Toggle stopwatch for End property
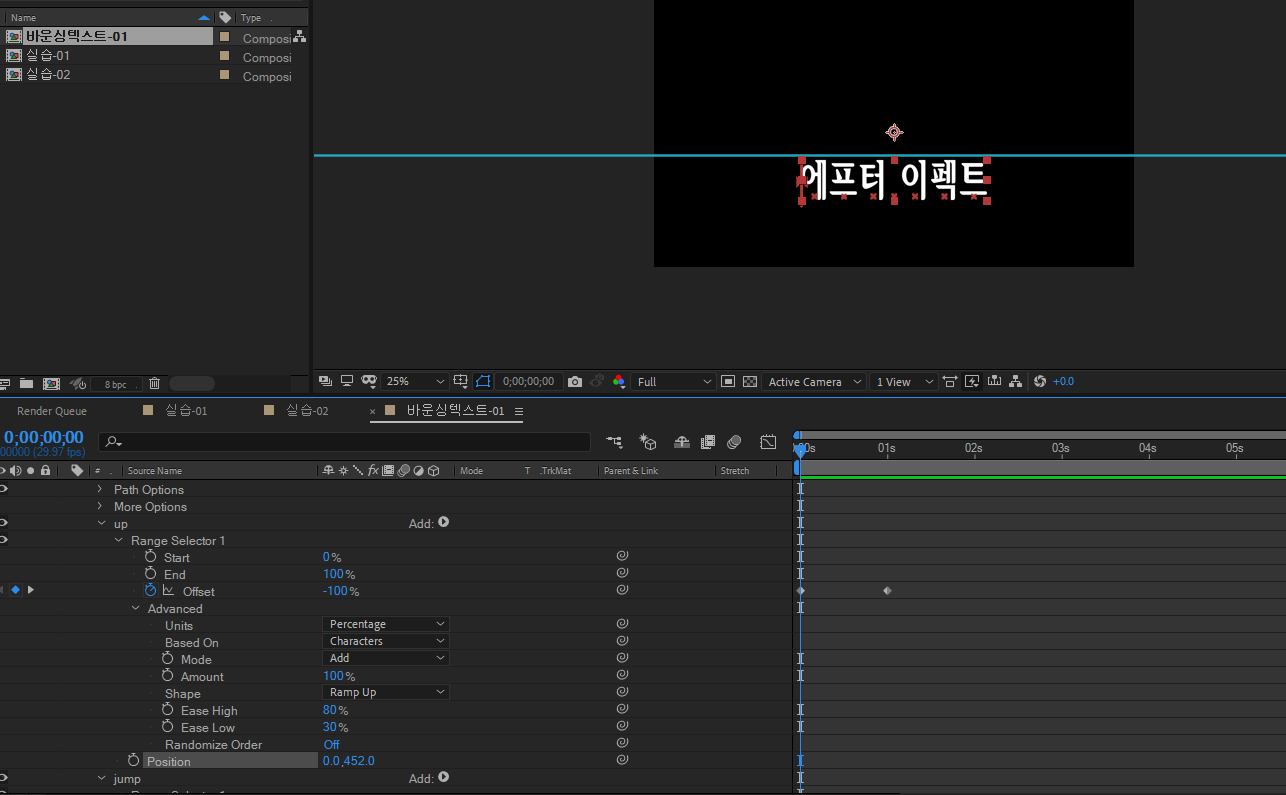This screenshot has height=795, width=1286. (150, 574)
